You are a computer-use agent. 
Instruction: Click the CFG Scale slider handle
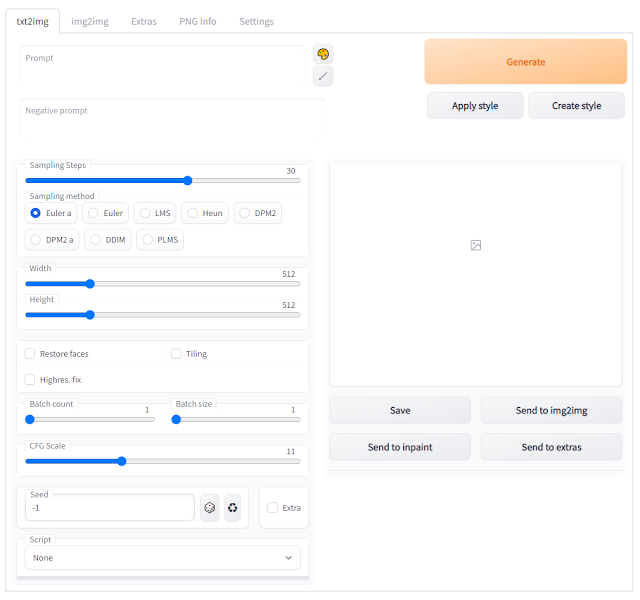point(122,461)
